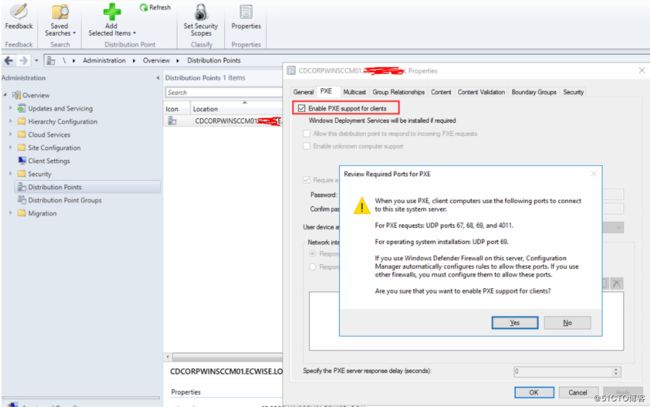650x407 pixels.
Task: Select Distribution Points tree item
Action: [x=55, y=187]
